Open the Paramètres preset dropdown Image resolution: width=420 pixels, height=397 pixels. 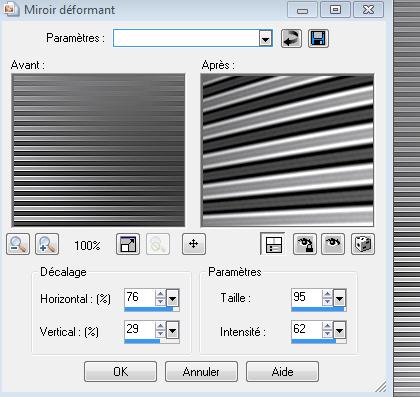(265, 38)
